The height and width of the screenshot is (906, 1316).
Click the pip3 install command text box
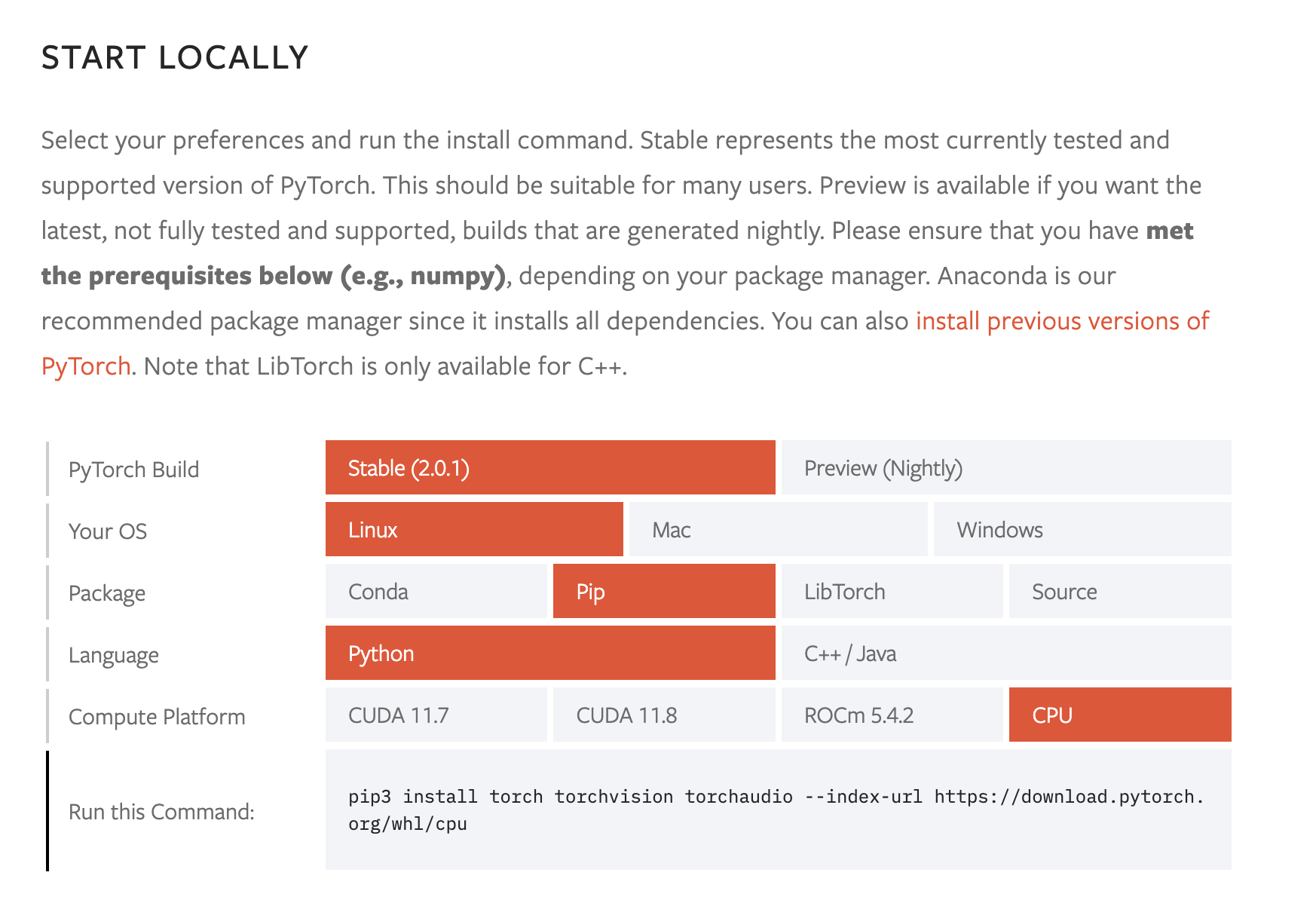point(779,810)
